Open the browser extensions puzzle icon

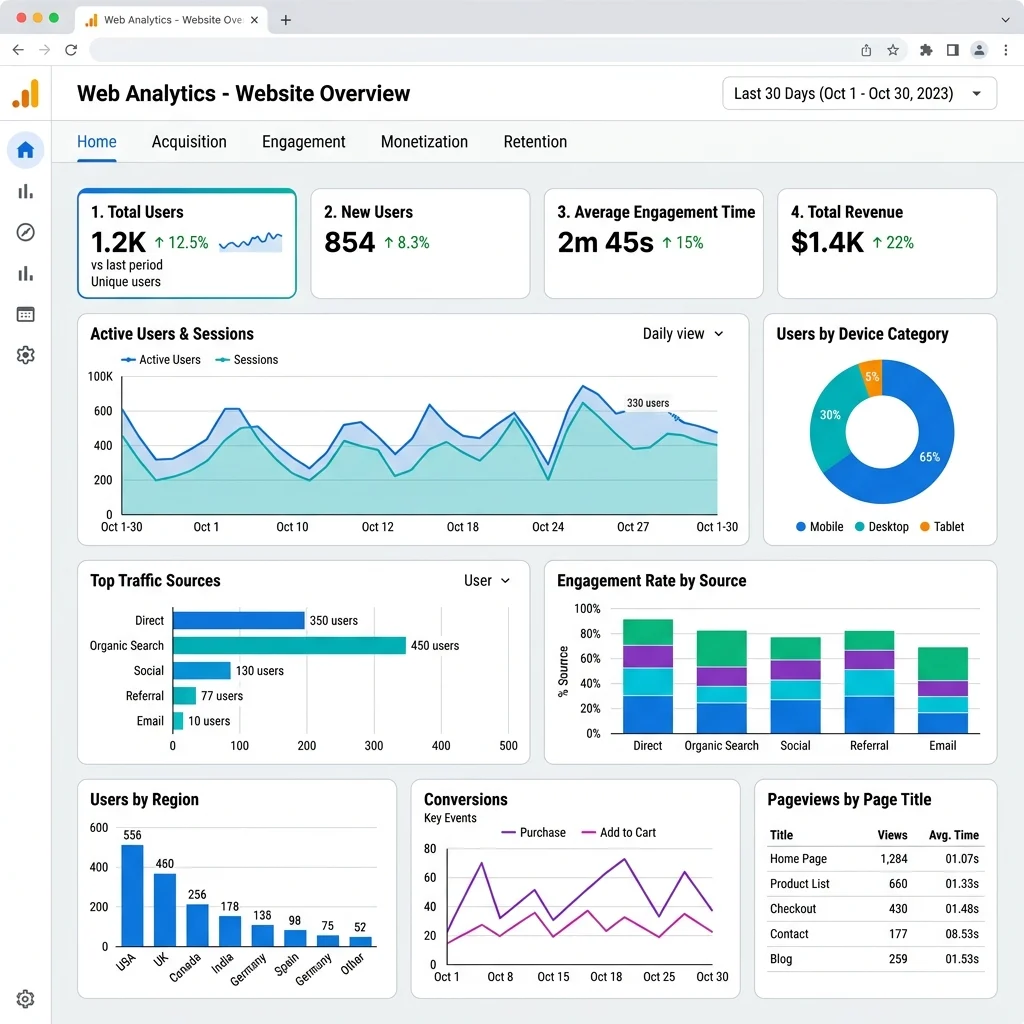(x=926, y=50)
